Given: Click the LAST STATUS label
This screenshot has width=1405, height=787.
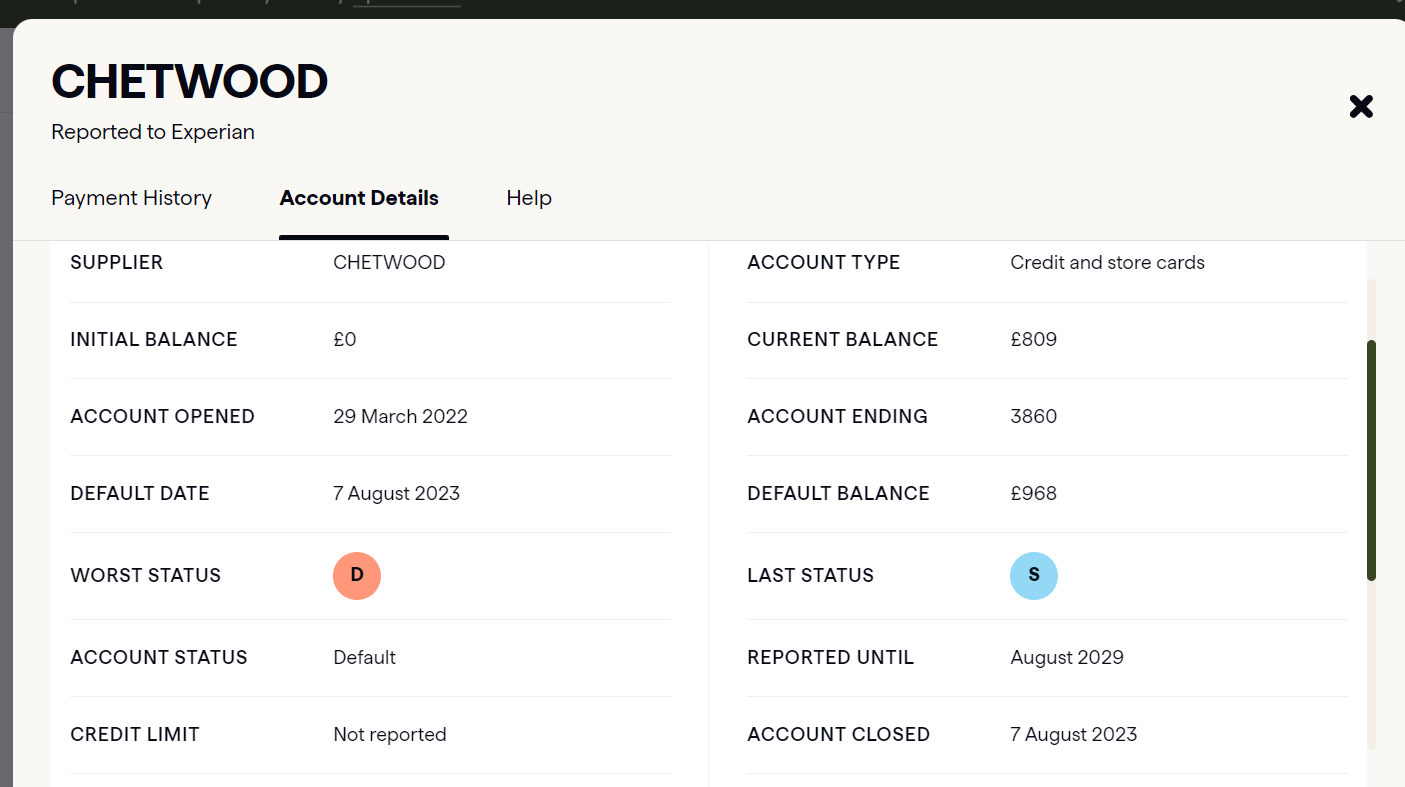Looking at the screenshot, I should click(x=811, y=576).
